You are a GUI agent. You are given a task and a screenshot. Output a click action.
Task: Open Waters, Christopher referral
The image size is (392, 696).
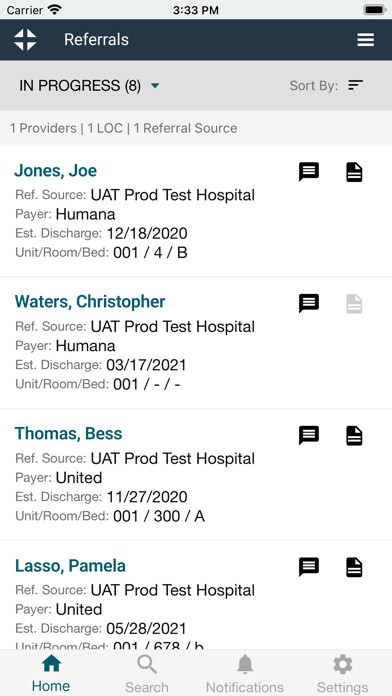pos(90,302)
